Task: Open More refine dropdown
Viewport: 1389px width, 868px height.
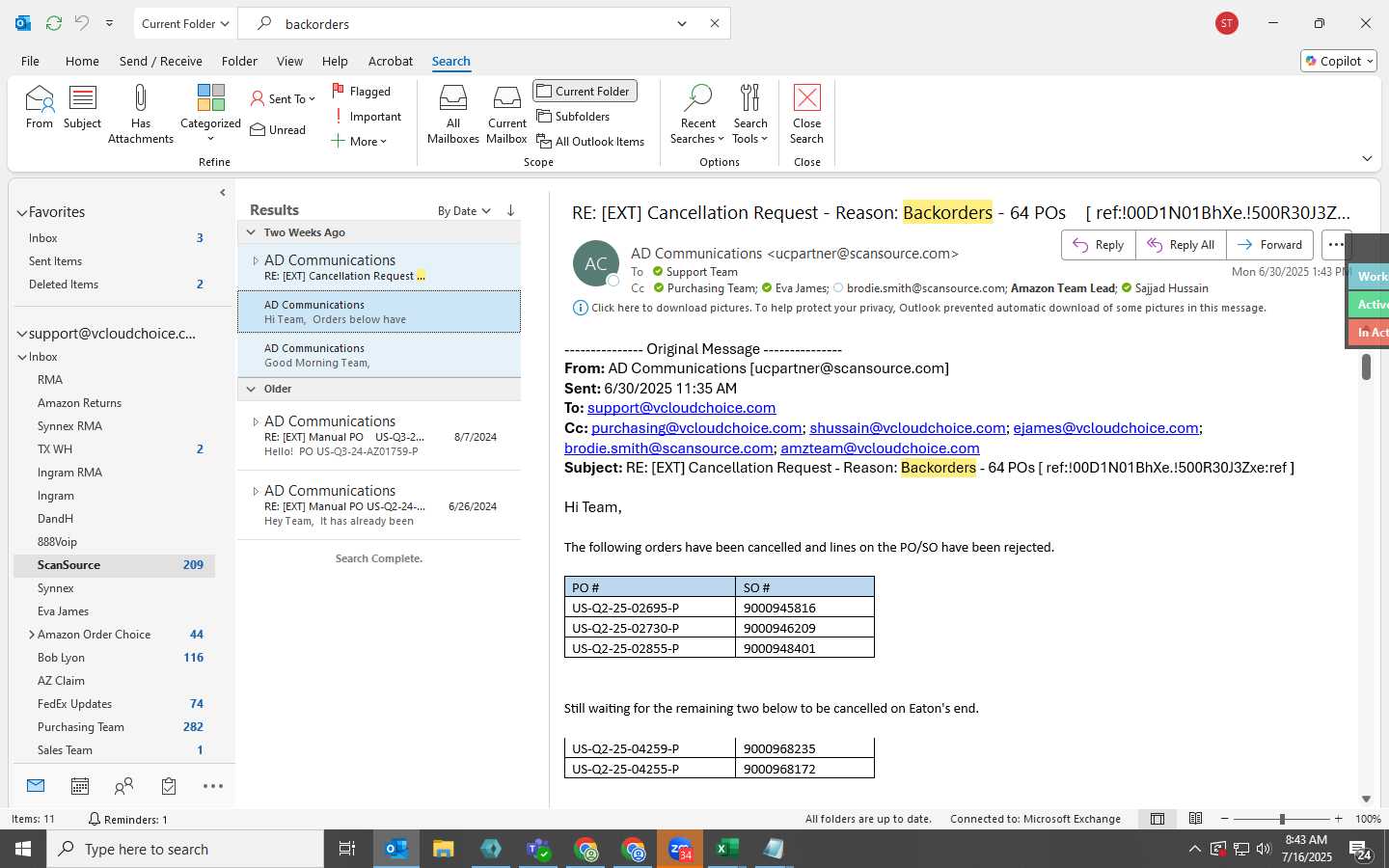Action: pos(359,141)
